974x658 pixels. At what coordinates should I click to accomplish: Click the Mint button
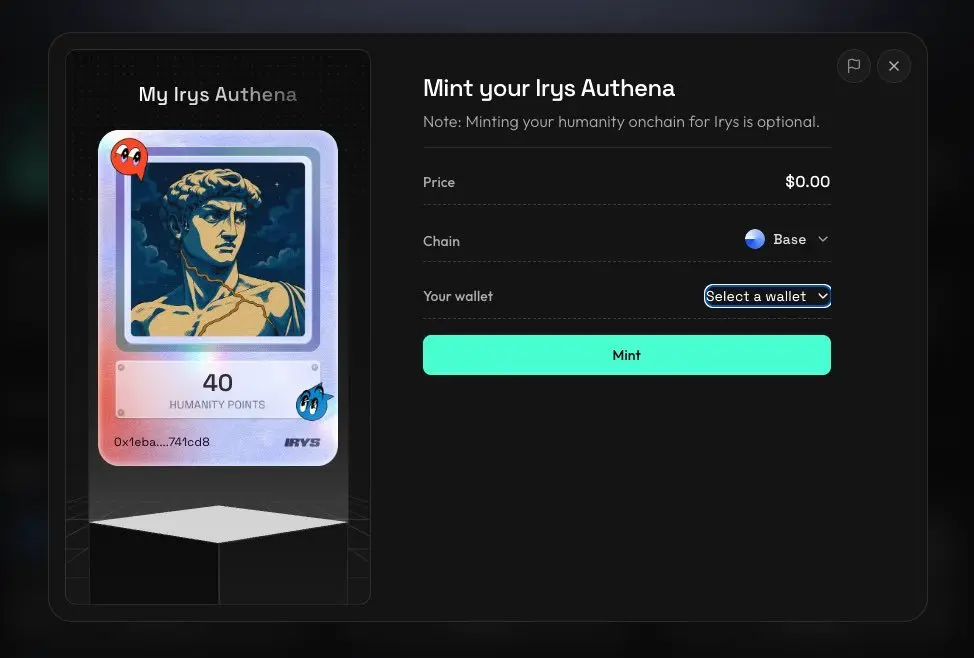pyautogui.click(x=627, y=355)
